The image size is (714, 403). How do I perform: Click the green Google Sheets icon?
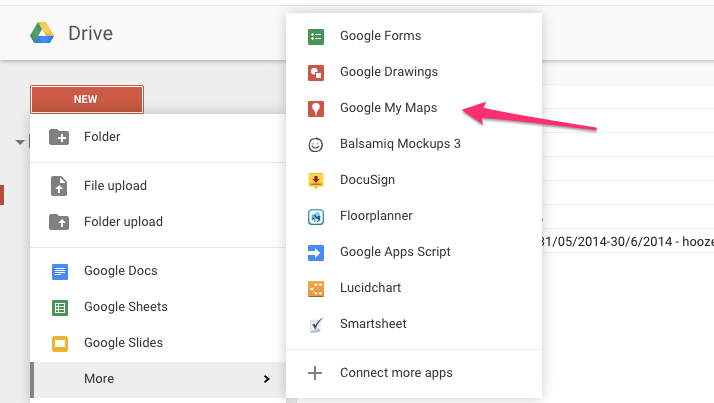point(60,307)
